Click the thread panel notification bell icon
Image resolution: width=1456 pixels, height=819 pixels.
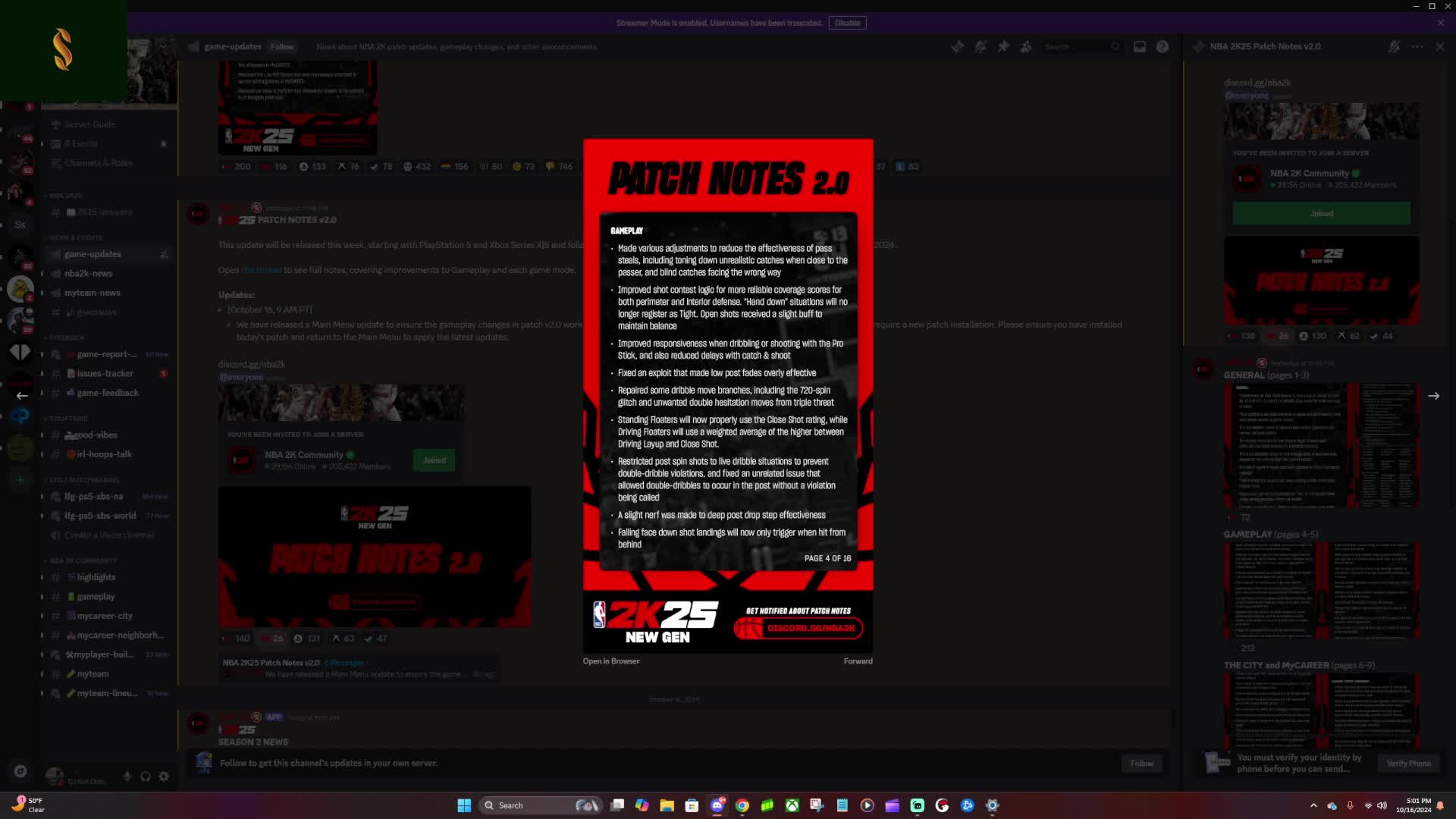point(1394,47)
